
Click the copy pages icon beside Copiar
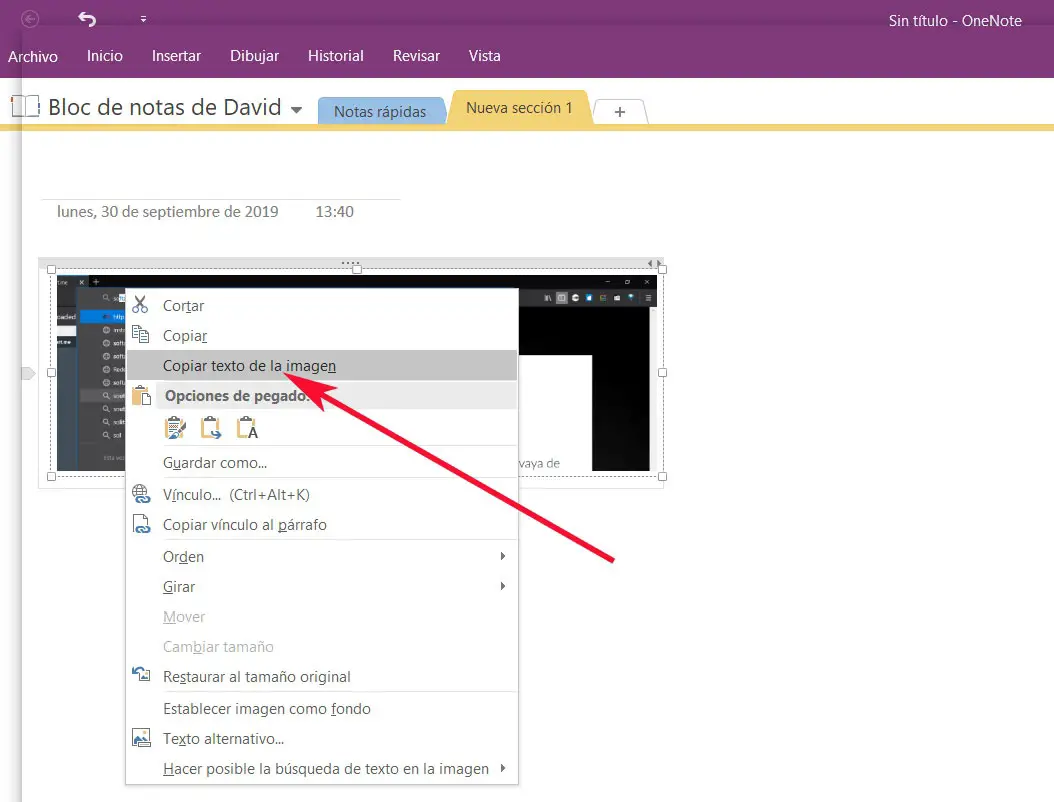[140, 334]
